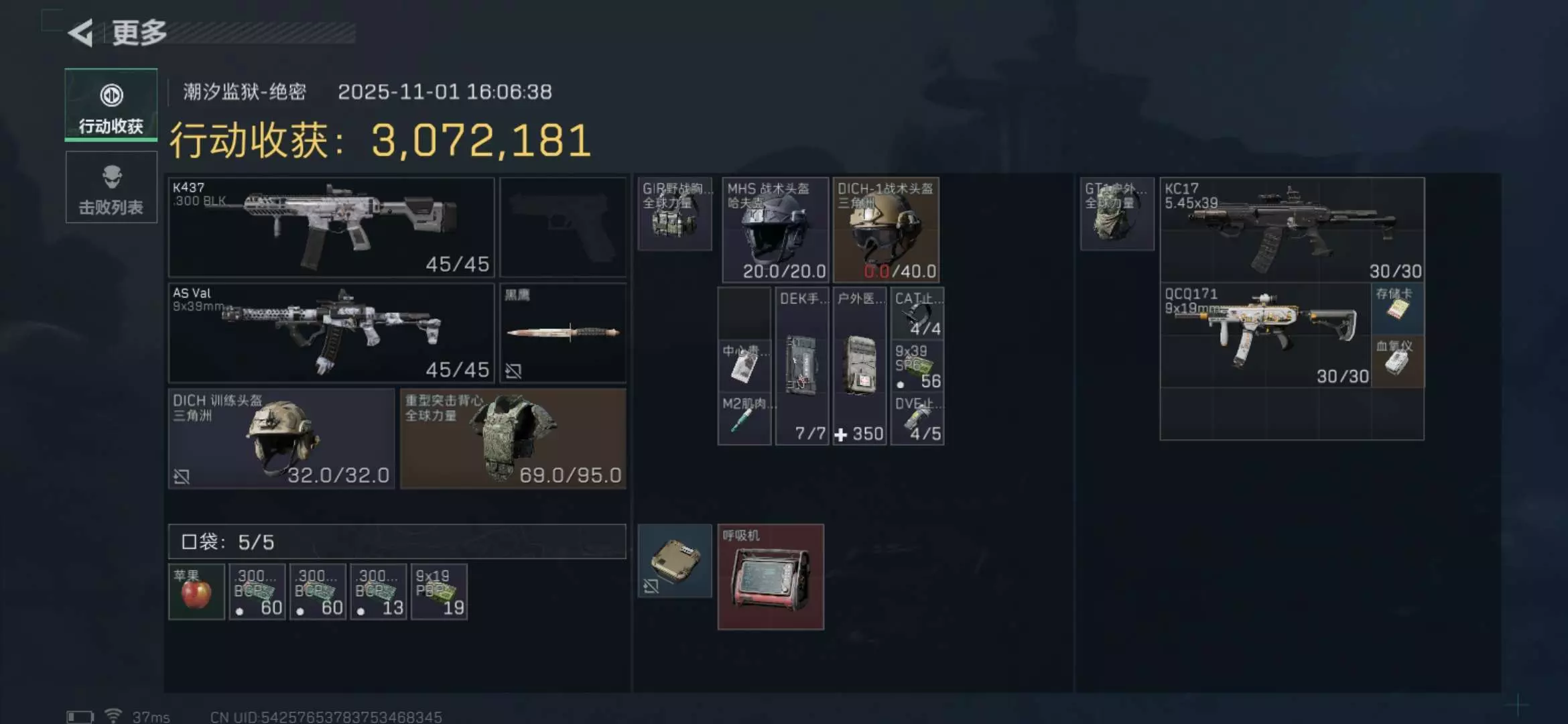The height and width of the screenshot is (724, 1568).
Task: Click the 苹果 apple in pocket
Action: click(x=196, y=592)
